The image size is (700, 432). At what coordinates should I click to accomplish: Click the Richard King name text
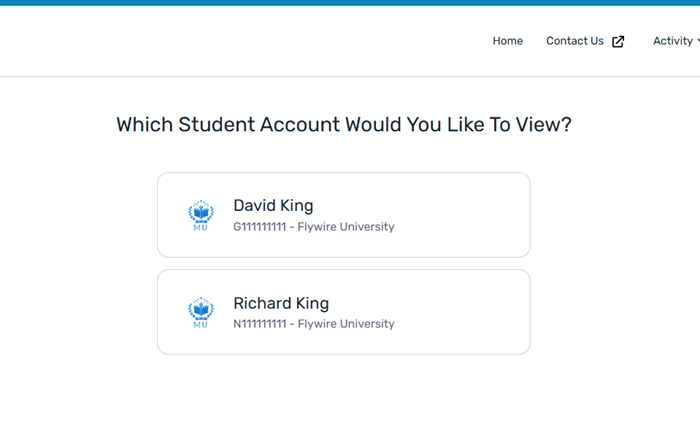point(281,303)
